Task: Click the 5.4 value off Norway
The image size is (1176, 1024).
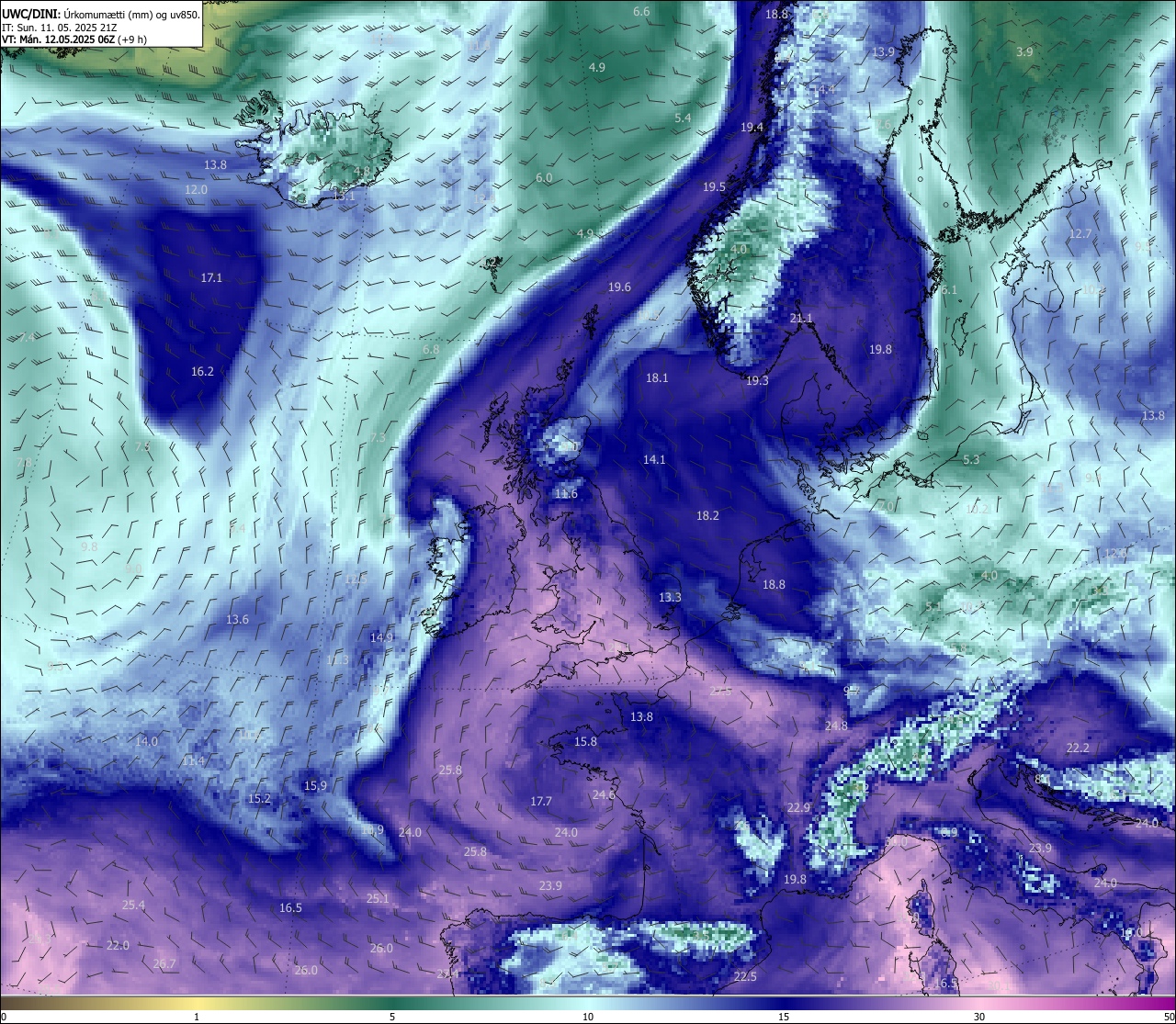Action: (683, 118)
